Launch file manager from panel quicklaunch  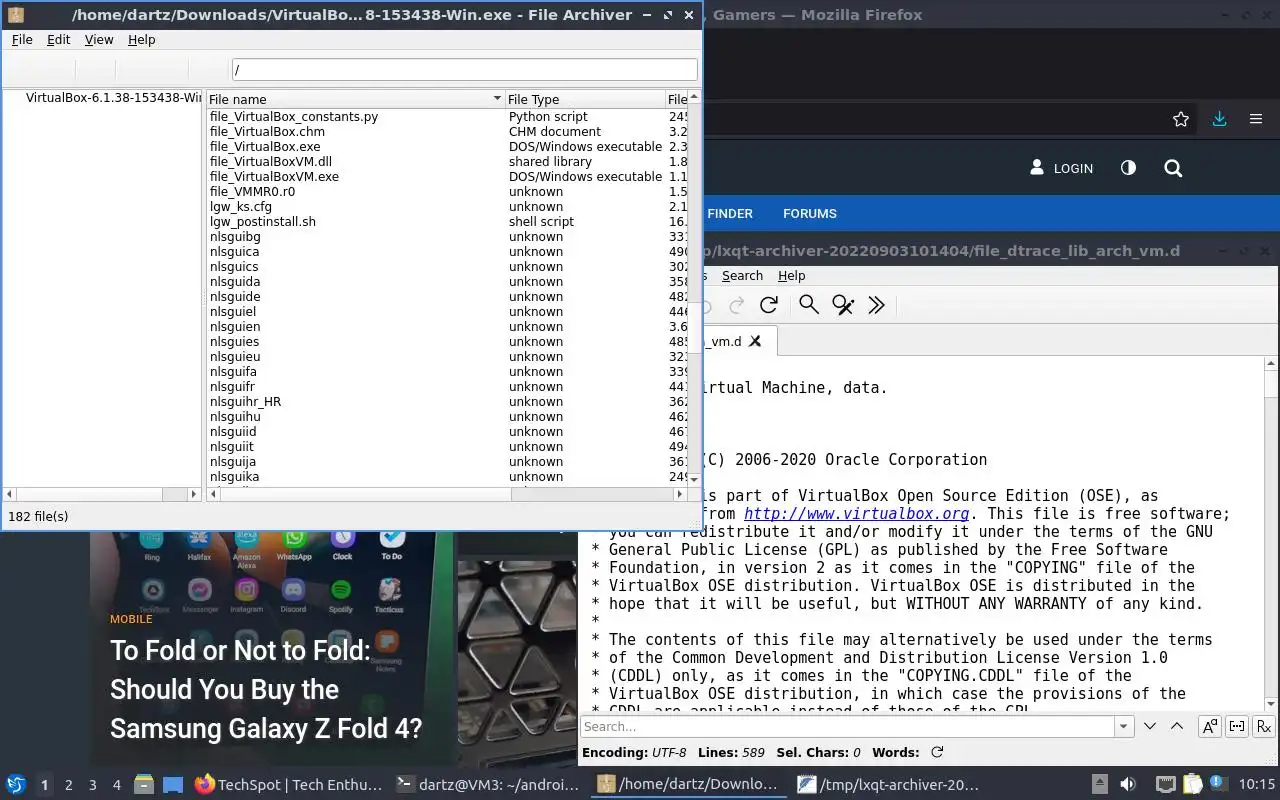[x=144, y=785]
